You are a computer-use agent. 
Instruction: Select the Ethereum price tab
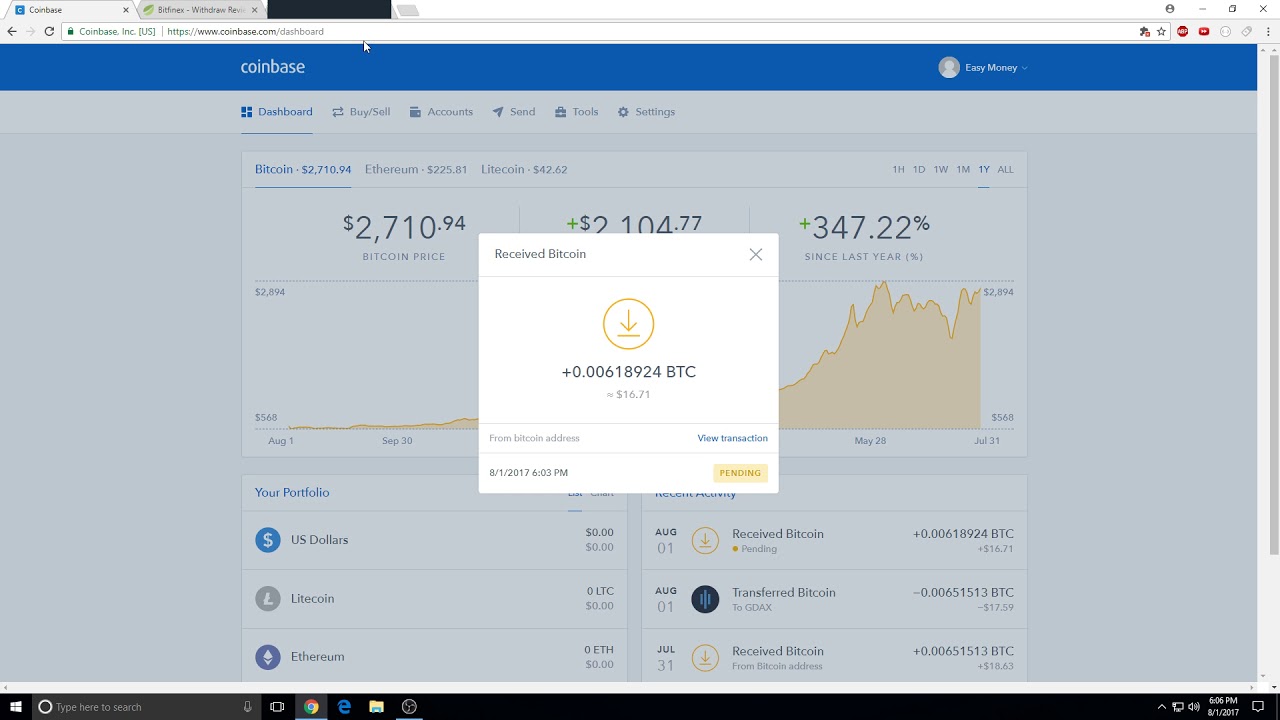(416, 169)
